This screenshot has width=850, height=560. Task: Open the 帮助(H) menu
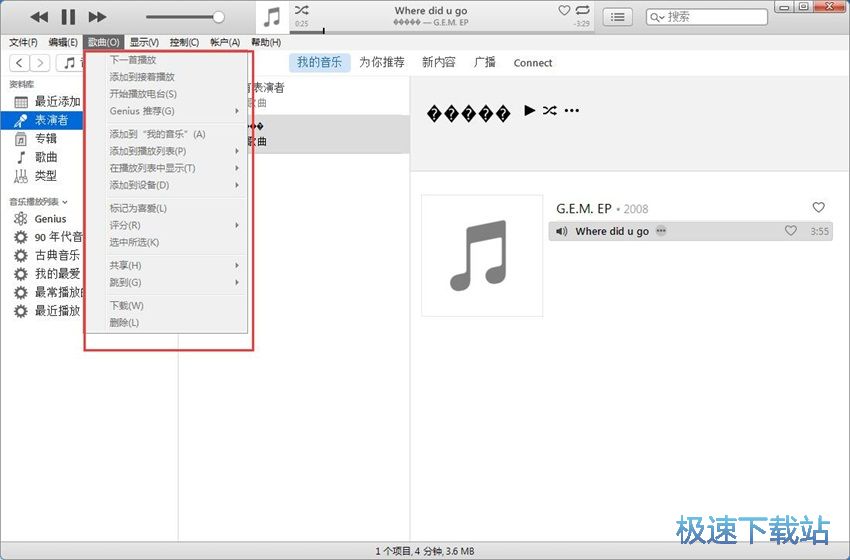point(266,42)
